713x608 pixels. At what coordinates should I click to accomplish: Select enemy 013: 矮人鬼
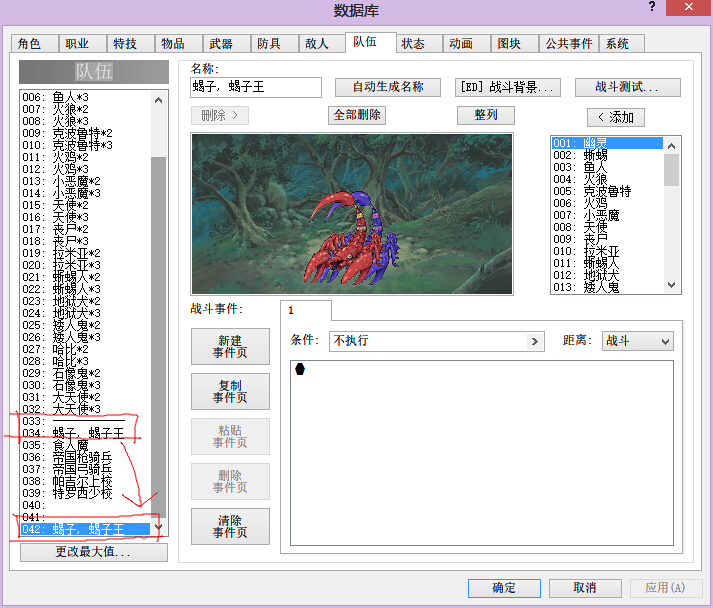tap(608, 287)
